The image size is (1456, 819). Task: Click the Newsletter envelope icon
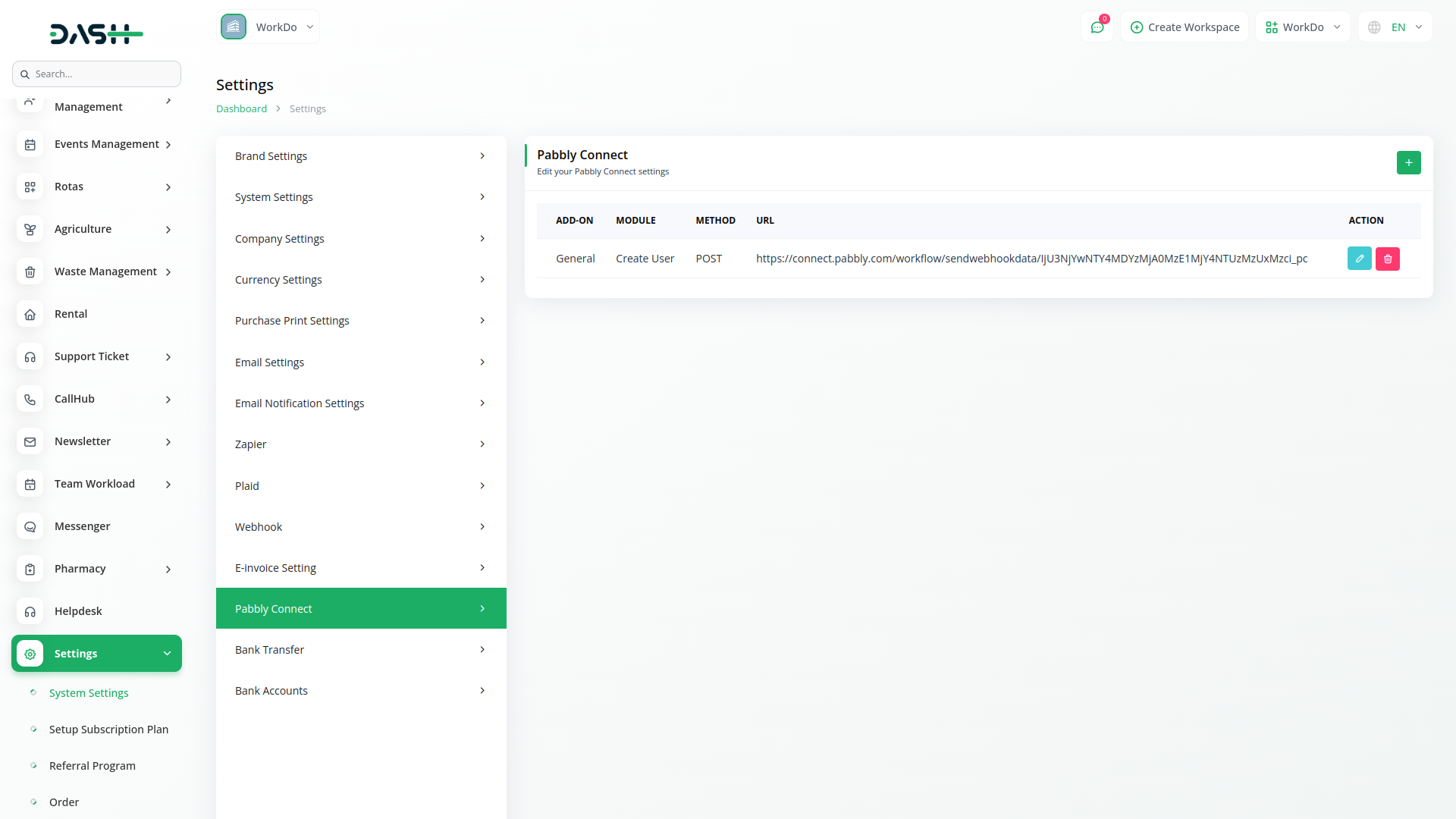tap(30, 441)
